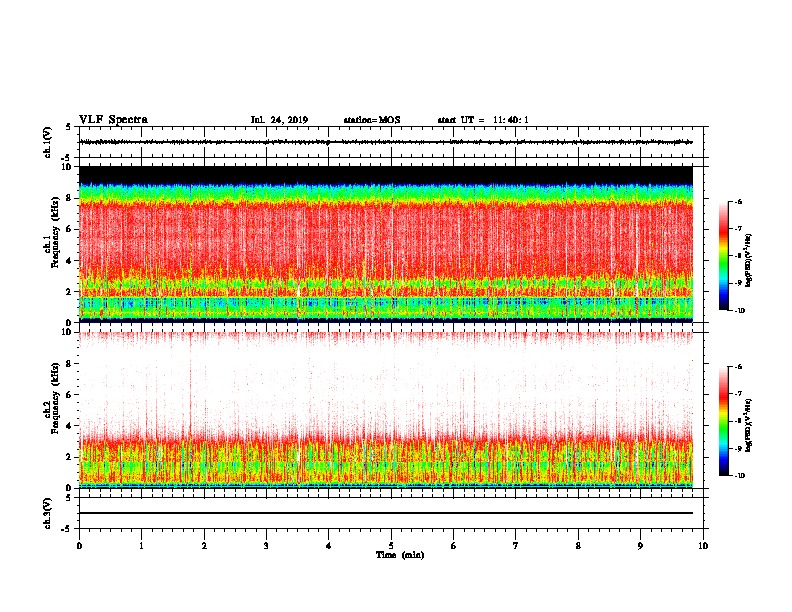Viewport: 792px width, 612px height.
Task: Click the "VLF Spectra" plot title
Action: 113,120
